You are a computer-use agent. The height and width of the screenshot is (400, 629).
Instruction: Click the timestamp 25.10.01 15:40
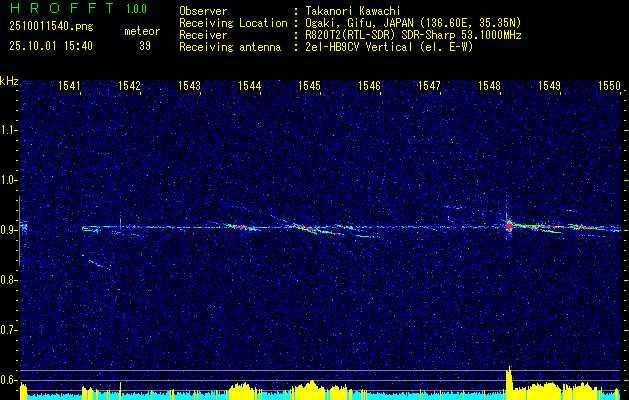point(51,46)
